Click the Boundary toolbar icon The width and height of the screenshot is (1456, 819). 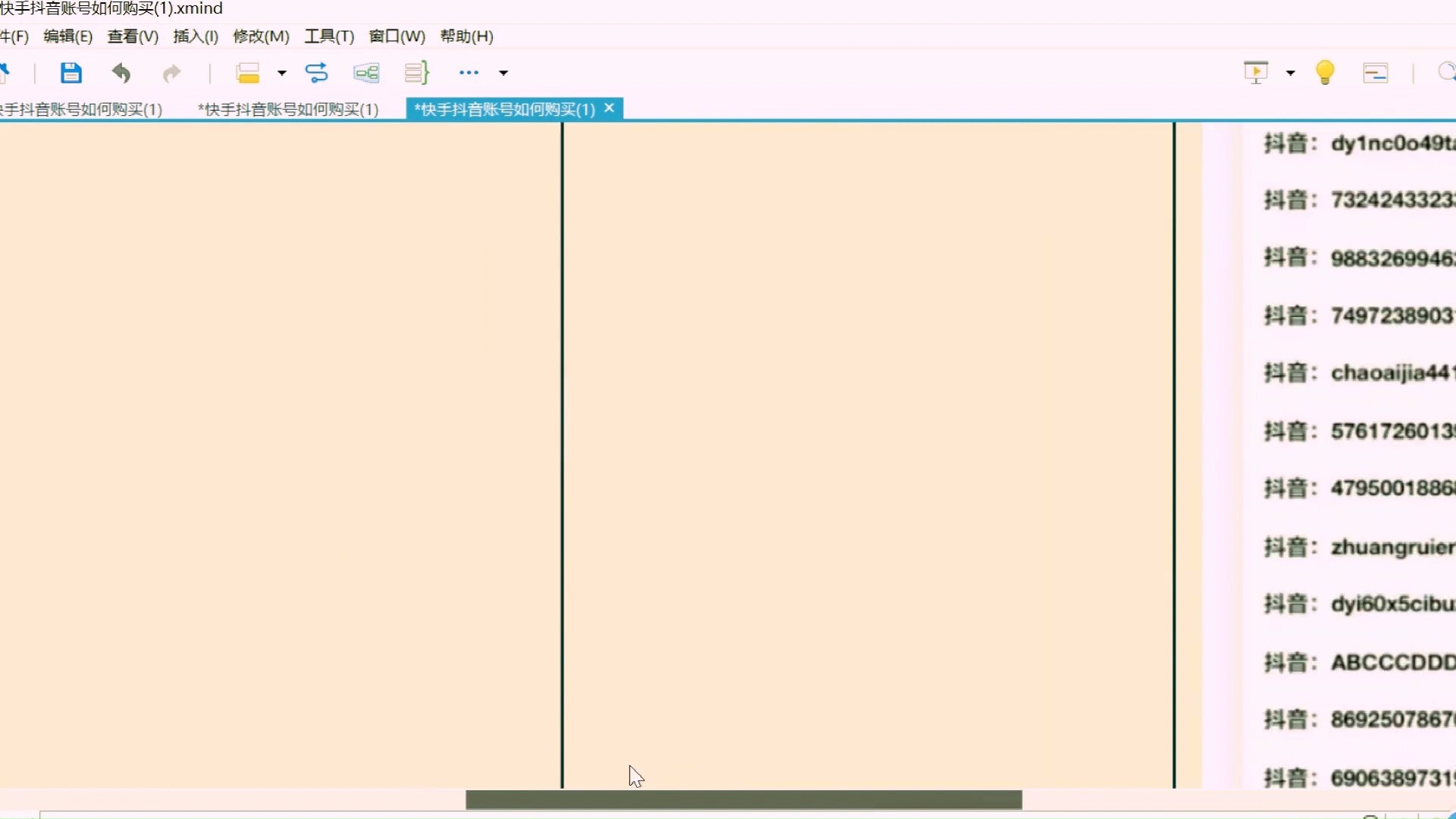click(x=366, y=73)
